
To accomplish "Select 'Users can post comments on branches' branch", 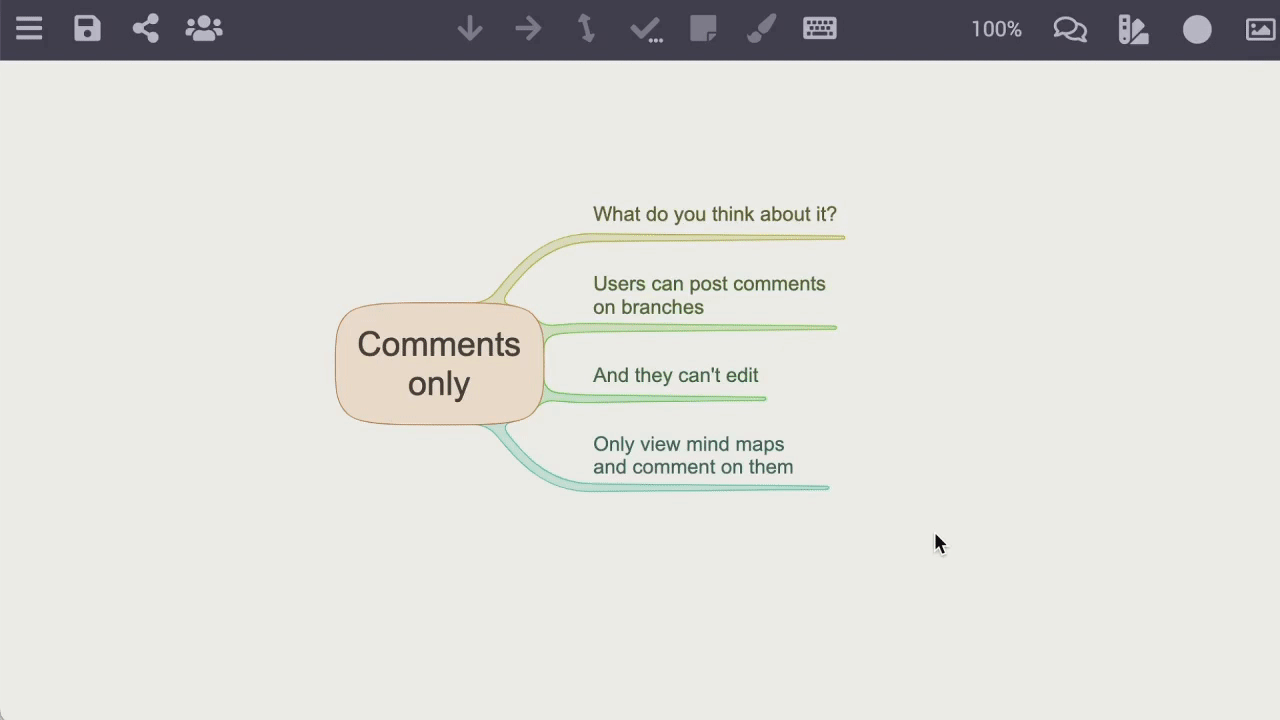I will coord(709,295).
